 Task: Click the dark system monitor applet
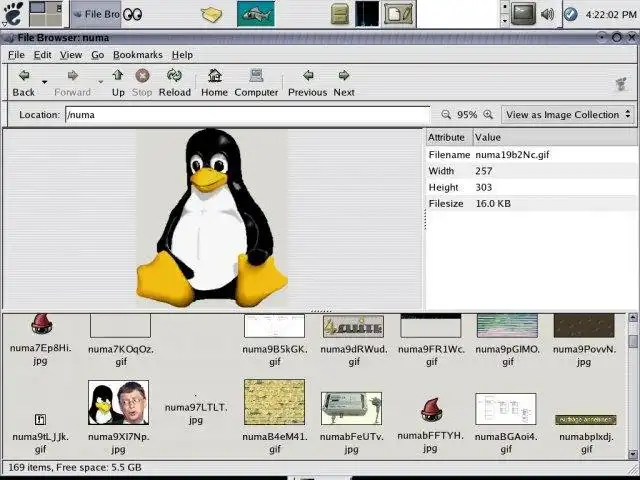pos(367,14)
